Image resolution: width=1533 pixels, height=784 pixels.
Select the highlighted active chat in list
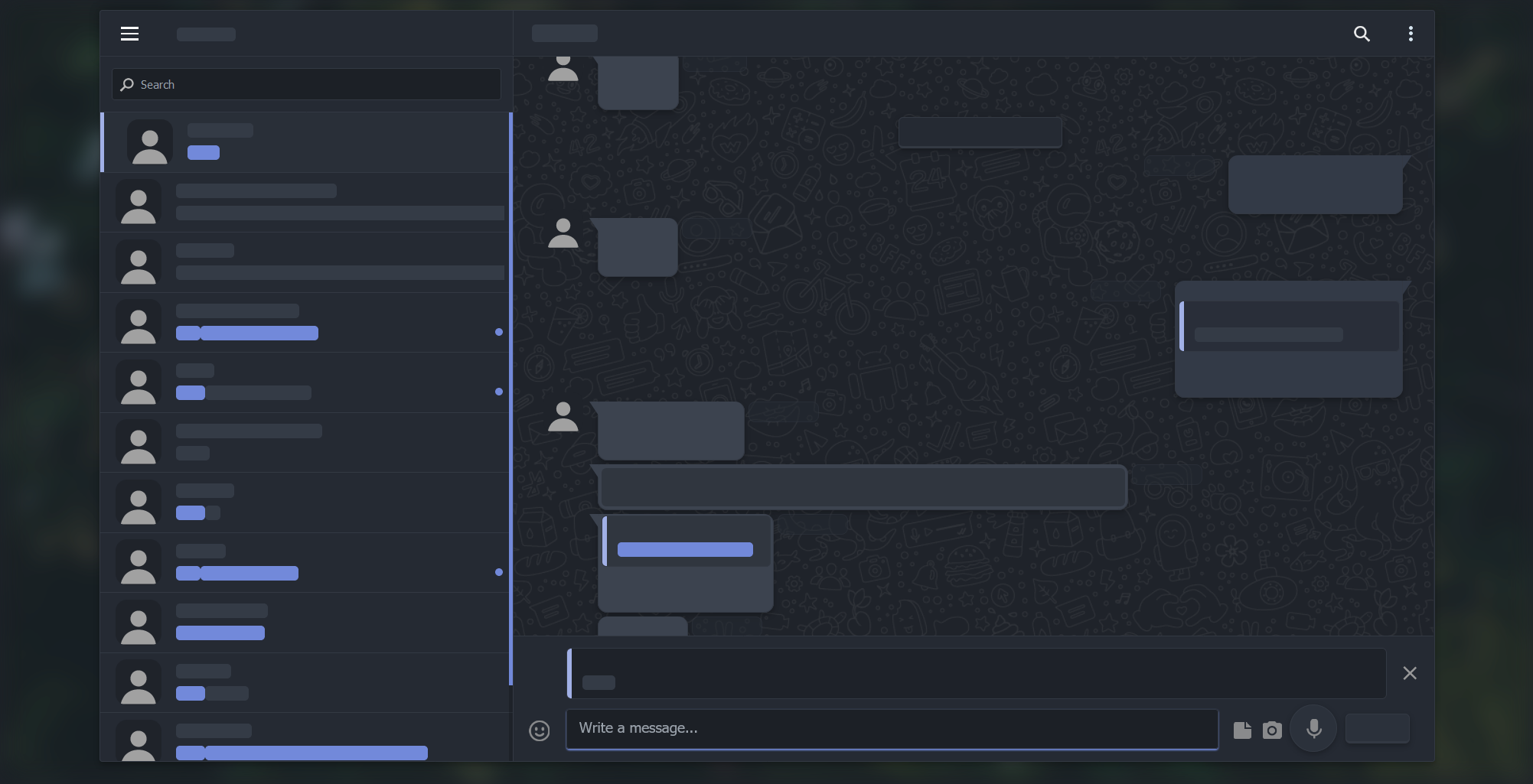point(305,142)
